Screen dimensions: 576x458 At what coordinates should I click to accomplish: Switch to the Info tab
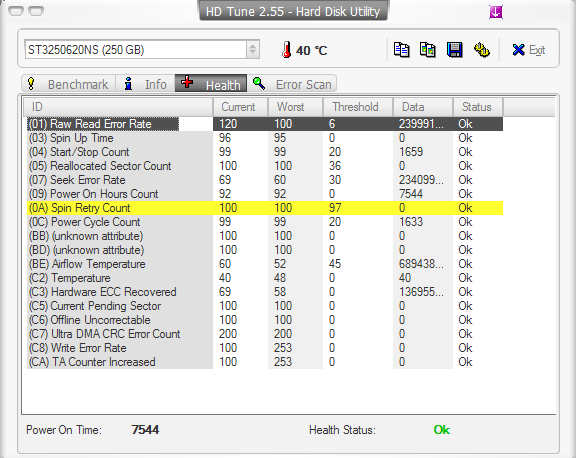[145, 84]
